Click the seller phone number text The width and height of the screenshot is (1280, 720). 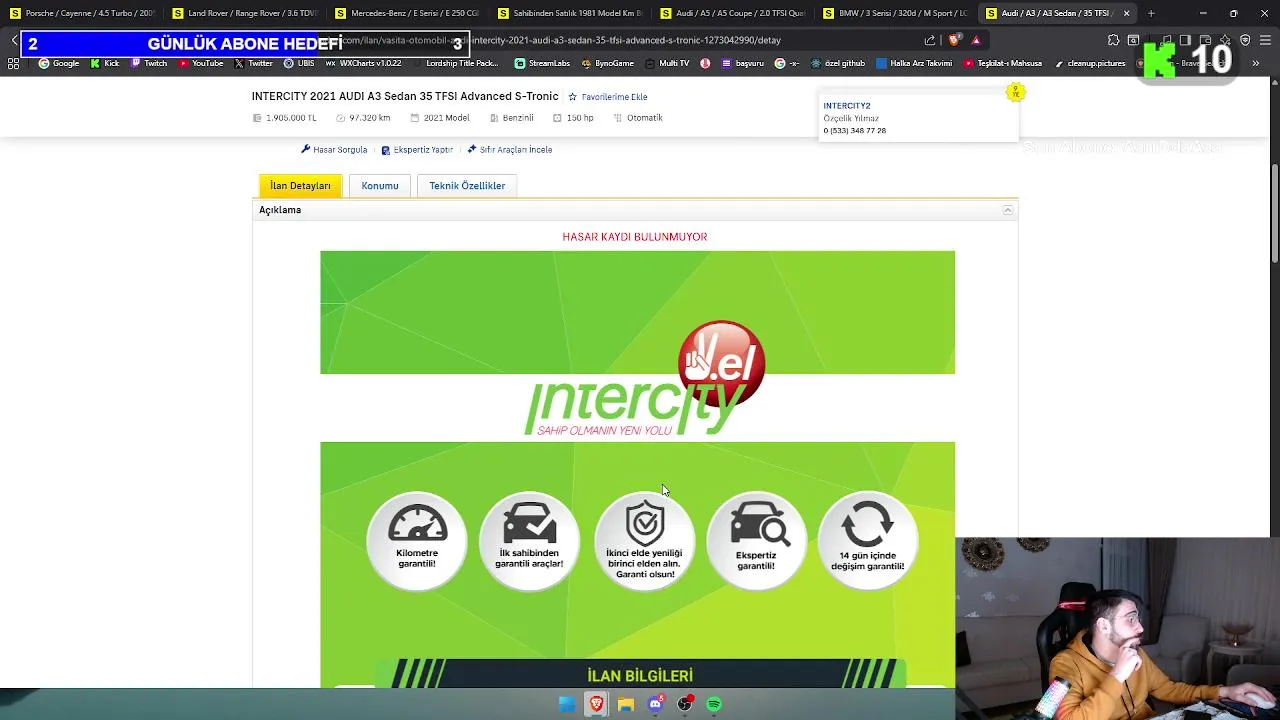[x=855, y=131]
